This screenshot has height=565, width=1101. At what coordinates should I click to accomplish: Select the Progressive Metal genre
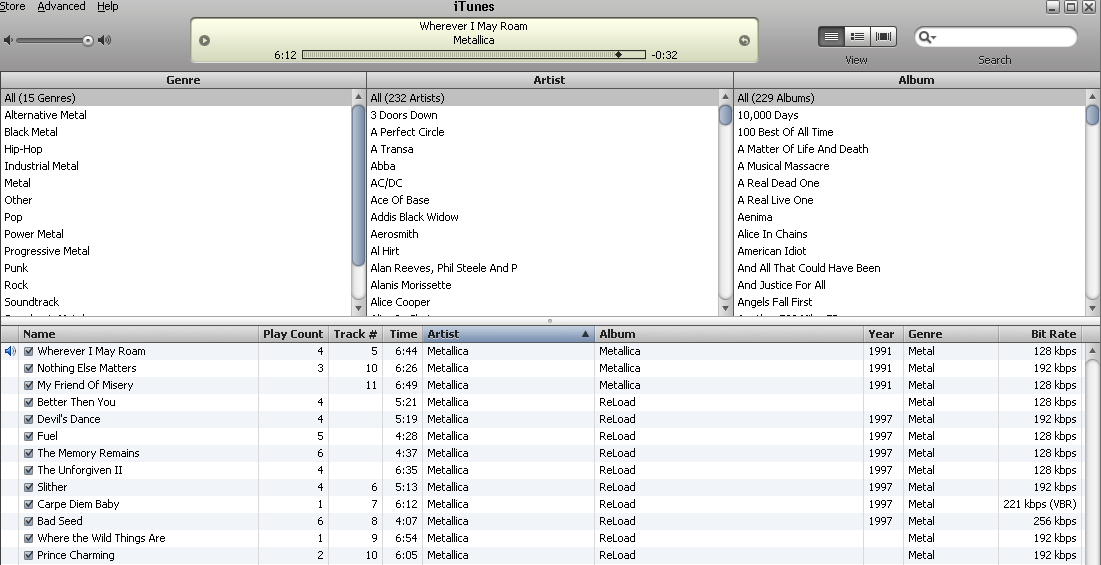(176, 251)
